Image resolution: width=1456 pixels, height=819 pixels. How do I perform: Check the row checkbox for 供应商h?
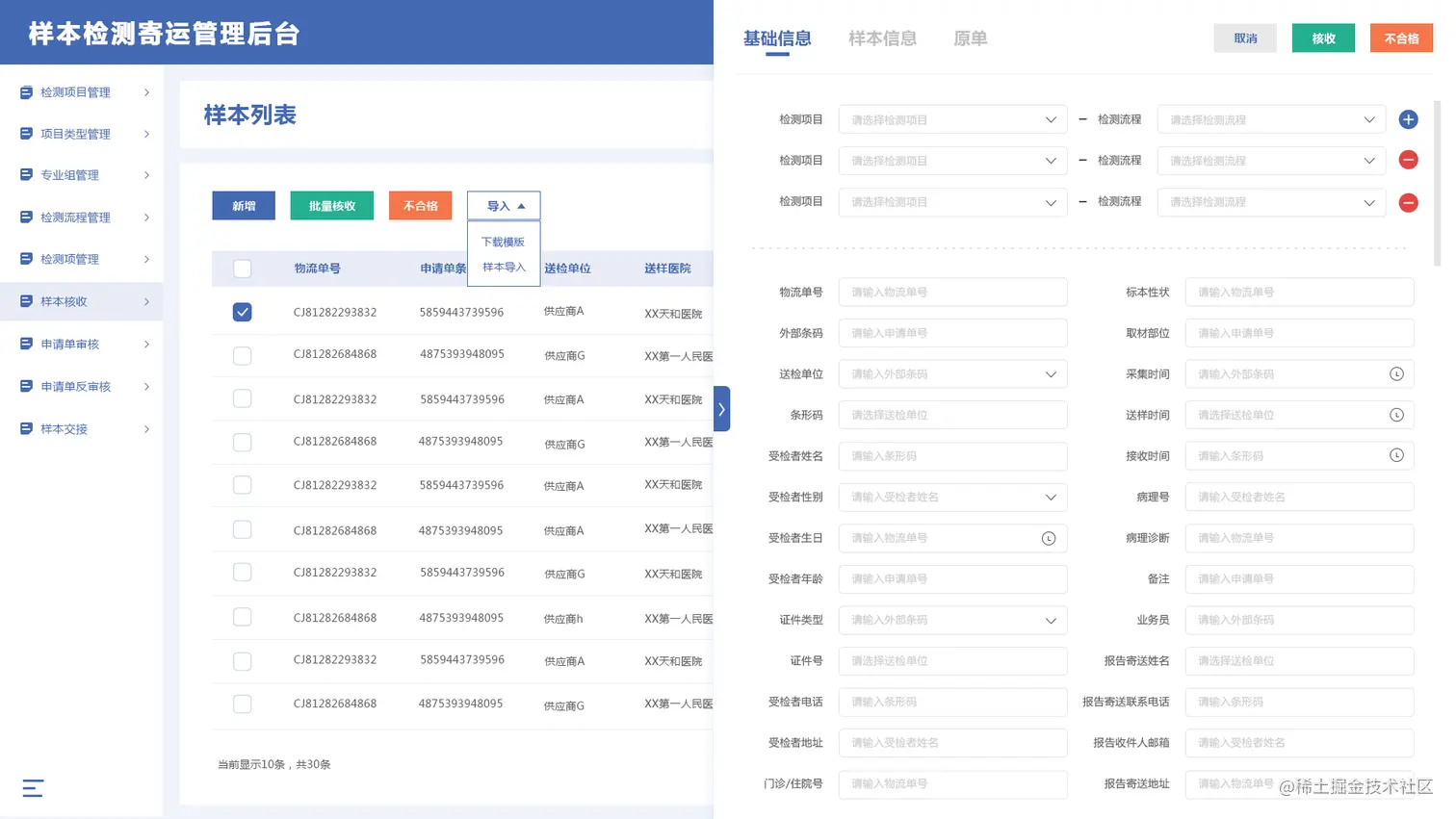(x=243, y=617)
